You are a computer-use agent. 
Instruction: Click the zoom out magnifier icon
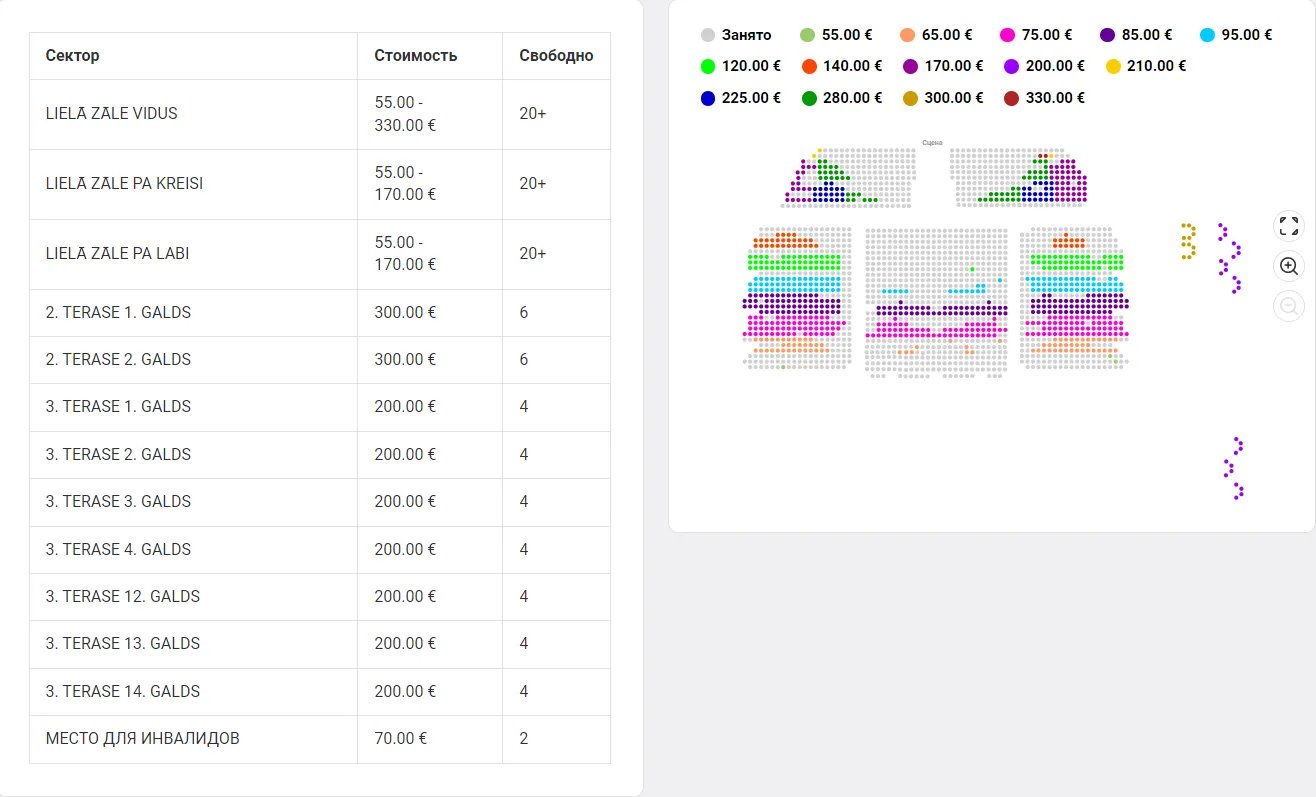[x=1289, y=306]
